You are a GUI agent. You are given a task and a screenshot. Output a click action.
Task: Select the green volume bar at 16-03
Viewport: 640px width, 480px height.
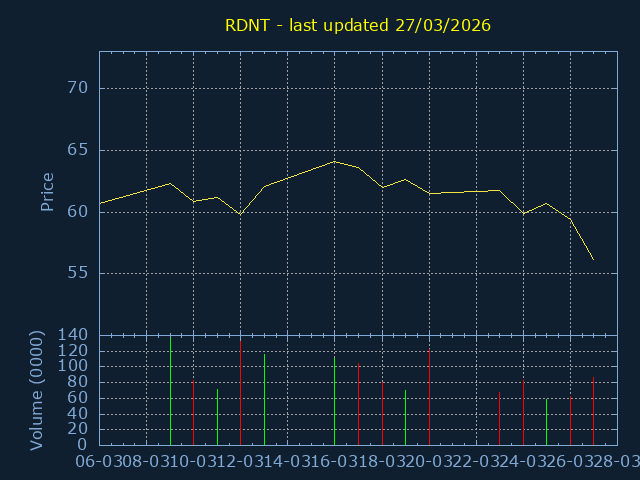(334, 400)
